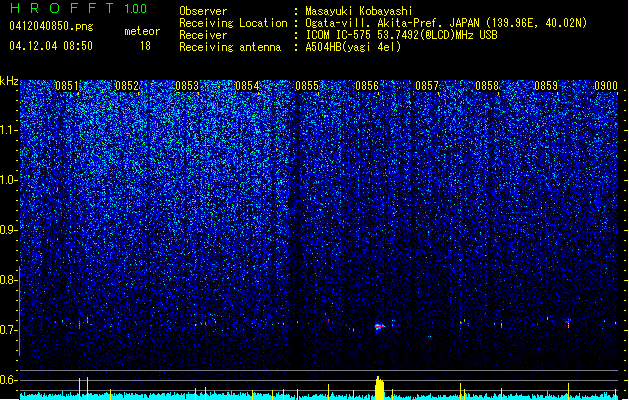
Task: Click the 0855 time marker
Action: 307,86
